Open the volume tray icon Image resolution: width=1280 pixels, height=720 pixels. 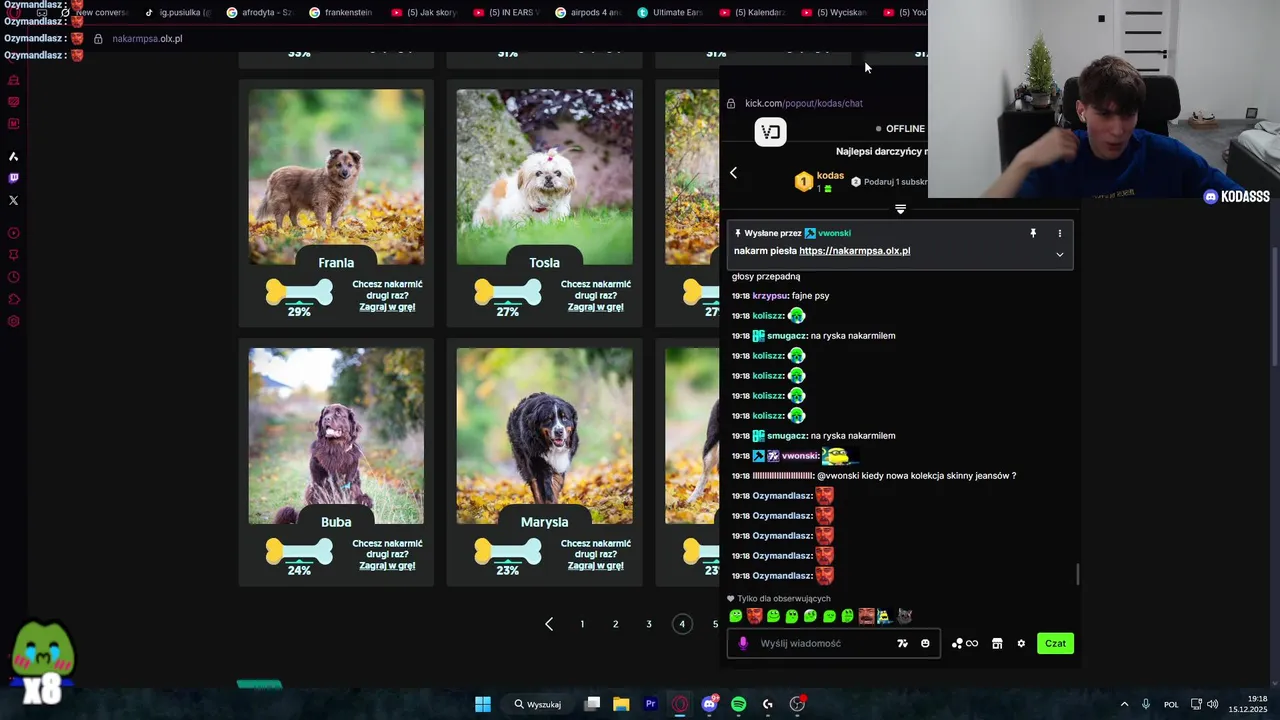coord(1212,704)
